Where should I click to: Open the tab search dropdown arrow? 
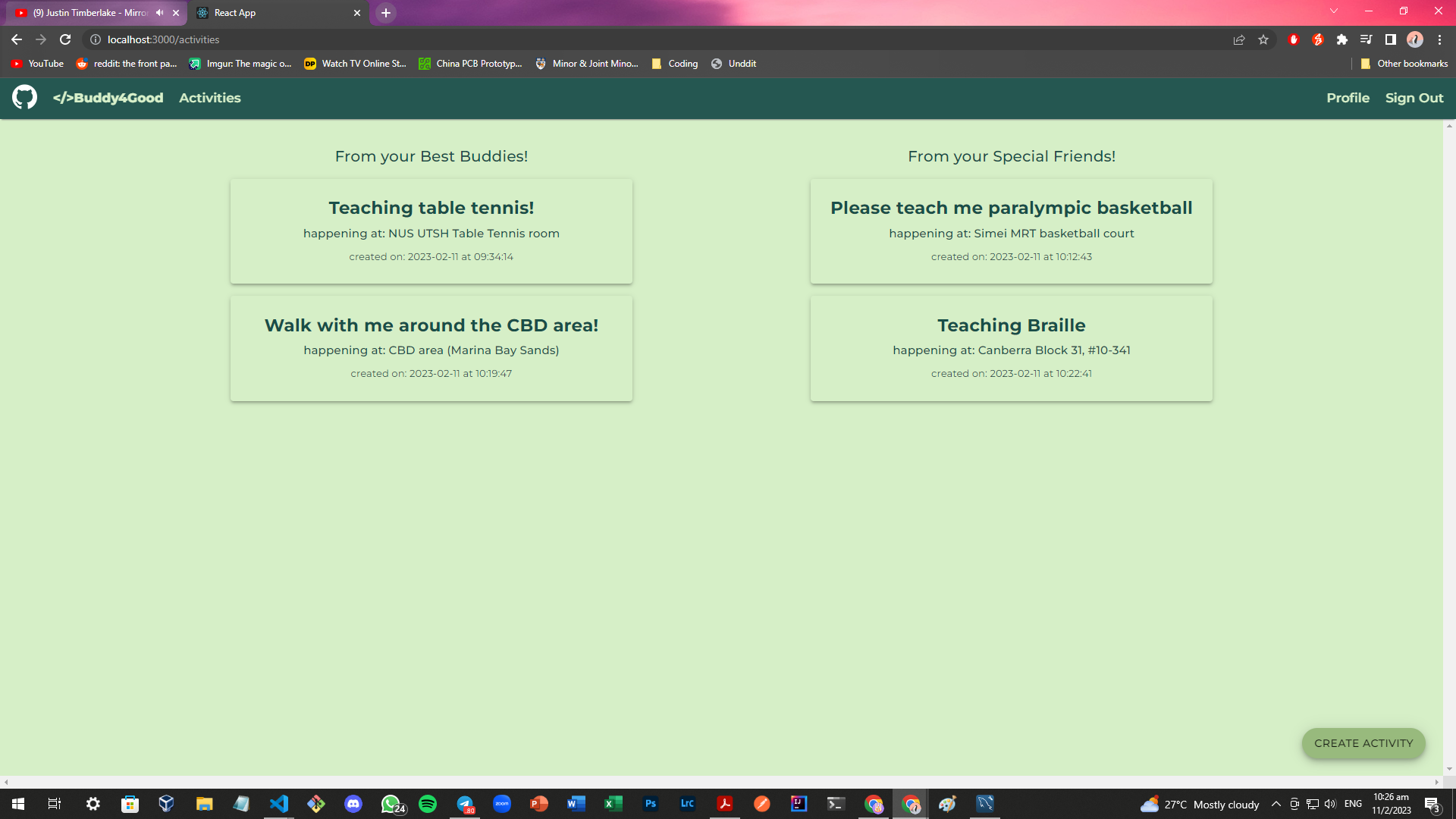(1333, 11)
